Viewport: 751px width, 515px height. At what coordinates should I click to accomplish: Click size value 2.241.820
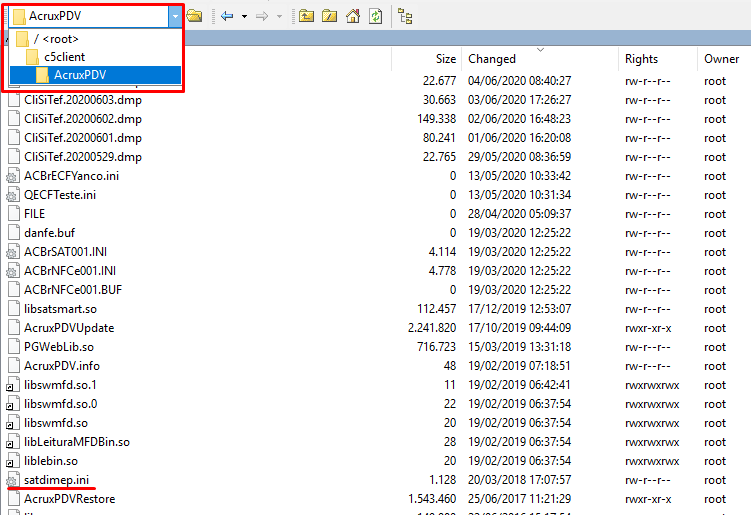point(432,328)
